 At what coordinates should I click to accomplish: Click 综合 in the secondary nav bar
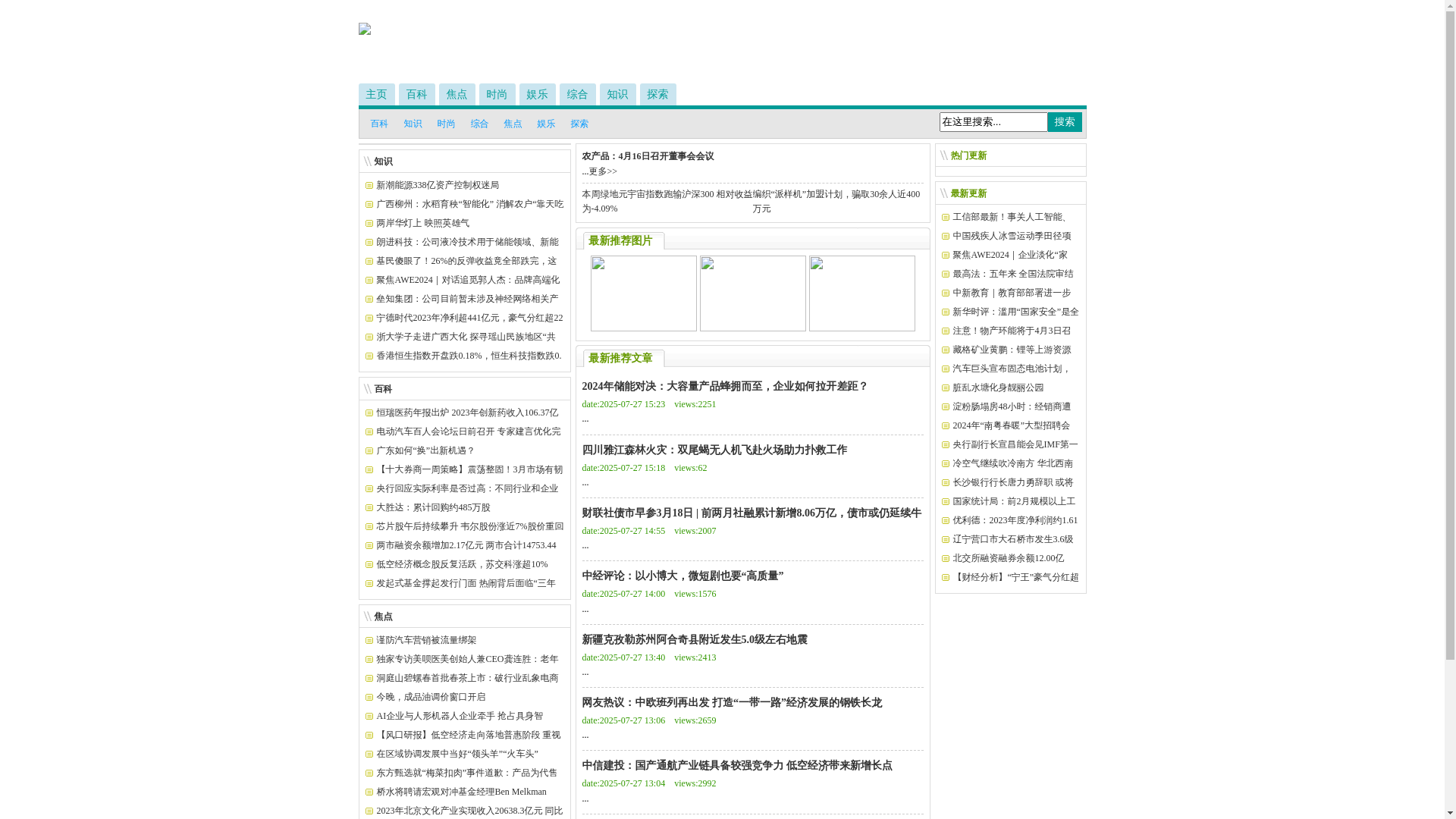pos(479,124)
